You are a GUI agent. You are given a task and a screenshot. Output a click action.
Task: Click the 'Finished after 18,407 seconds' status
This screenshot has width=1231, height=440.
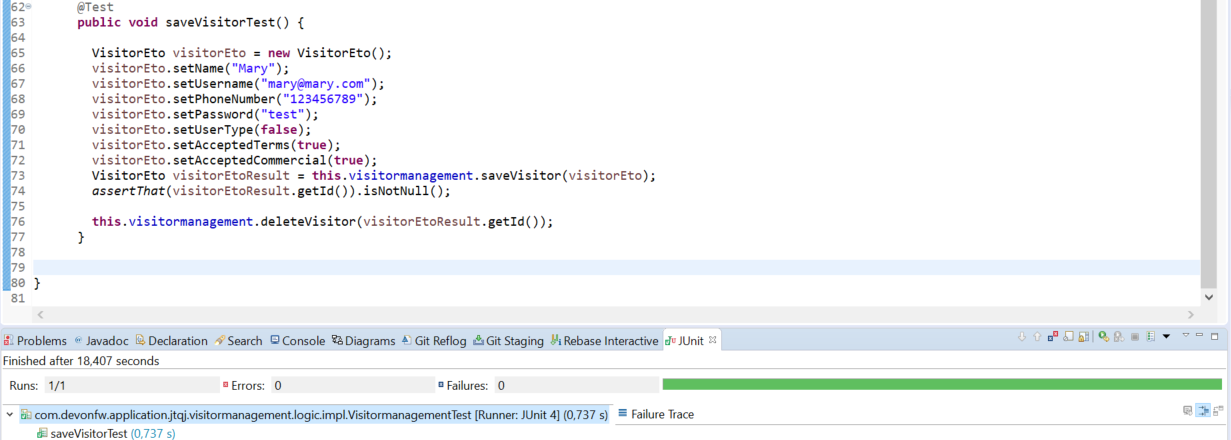(x=81, y=361)
